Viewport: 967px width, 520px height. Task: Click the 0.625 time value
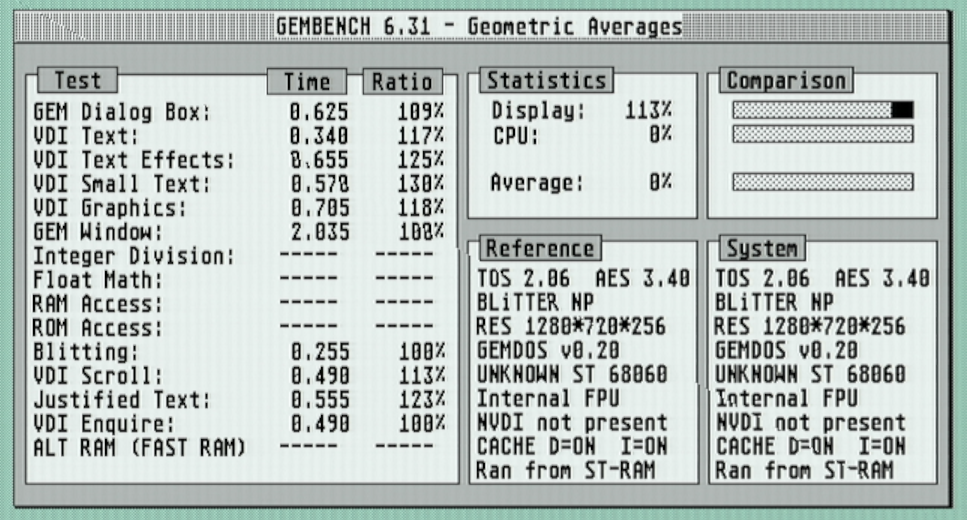(x=319, y=112)
